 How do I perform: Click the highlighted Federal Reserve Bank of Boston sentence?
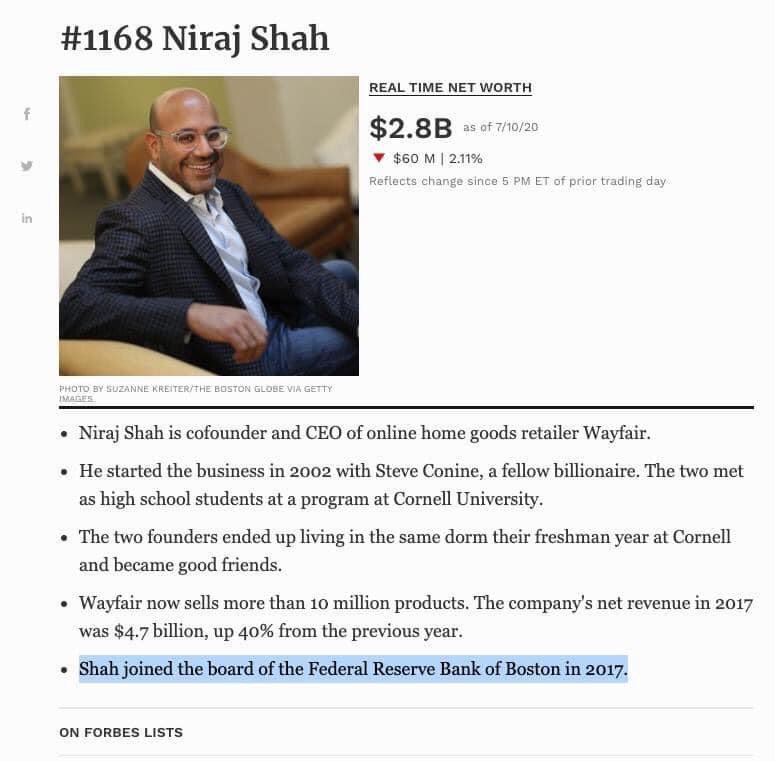click(x=353, y=669)
